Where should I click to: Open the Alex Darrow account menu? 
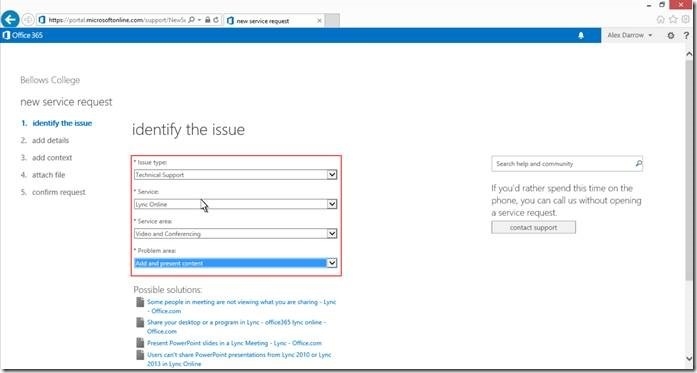pos(630,35)
